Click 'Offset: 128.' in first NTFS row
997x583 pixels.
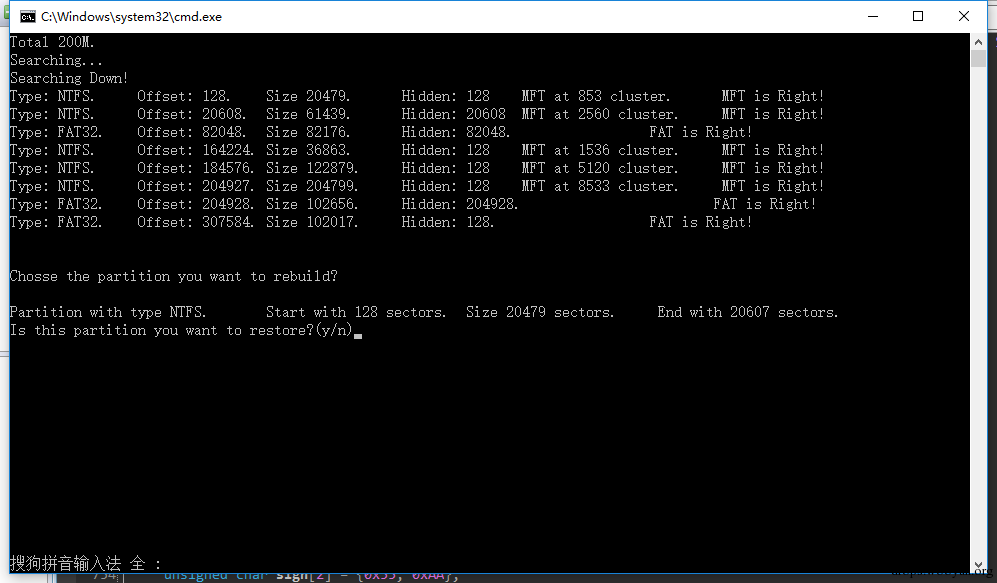[x=184, y=96]
